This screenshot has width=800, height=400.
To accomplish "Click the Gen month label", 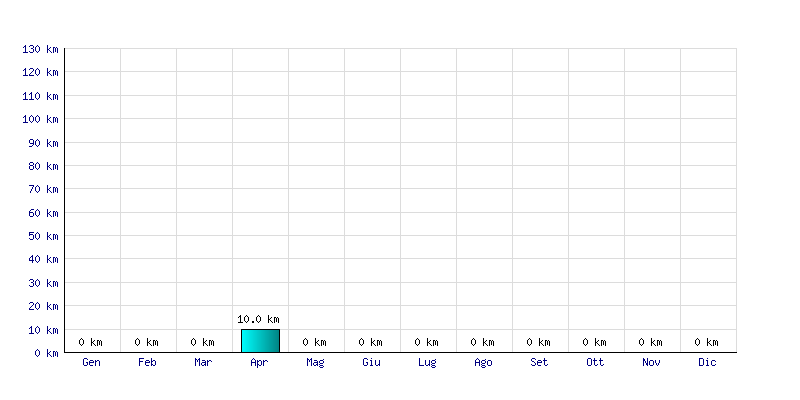I will click(x=91, y=362).
